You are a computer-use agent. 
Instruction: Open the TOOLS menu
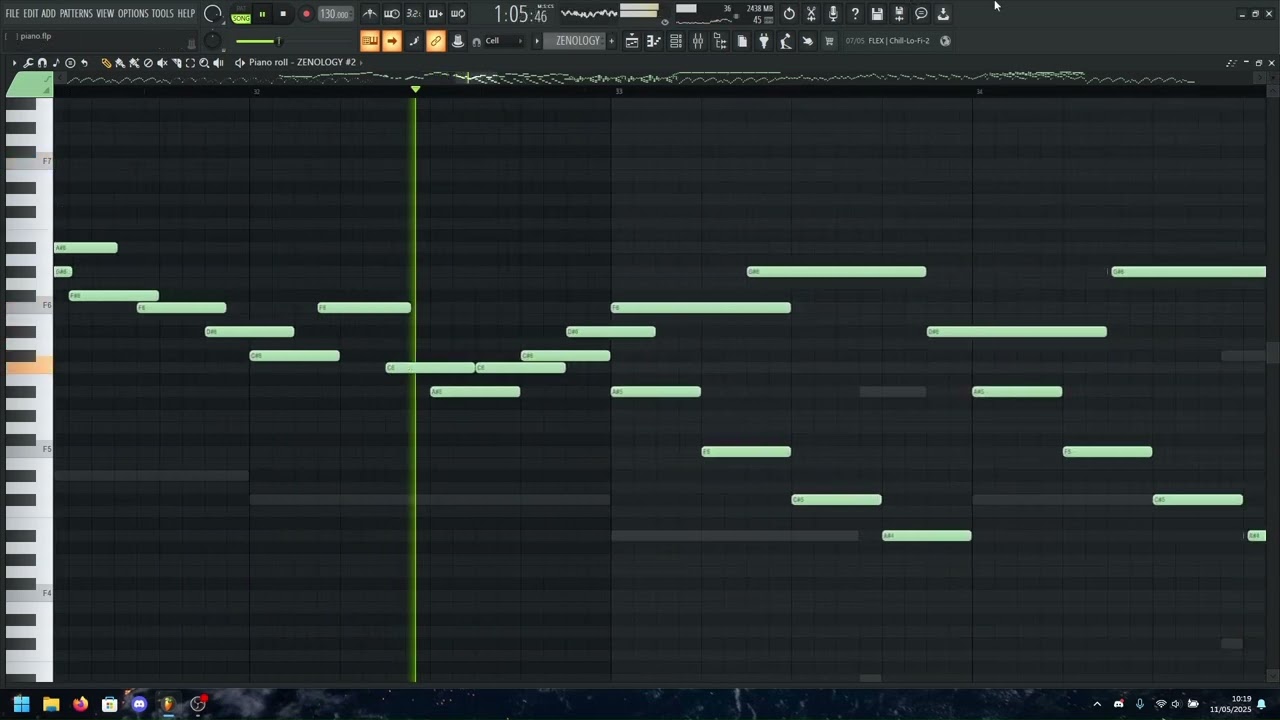pos(163,14)
